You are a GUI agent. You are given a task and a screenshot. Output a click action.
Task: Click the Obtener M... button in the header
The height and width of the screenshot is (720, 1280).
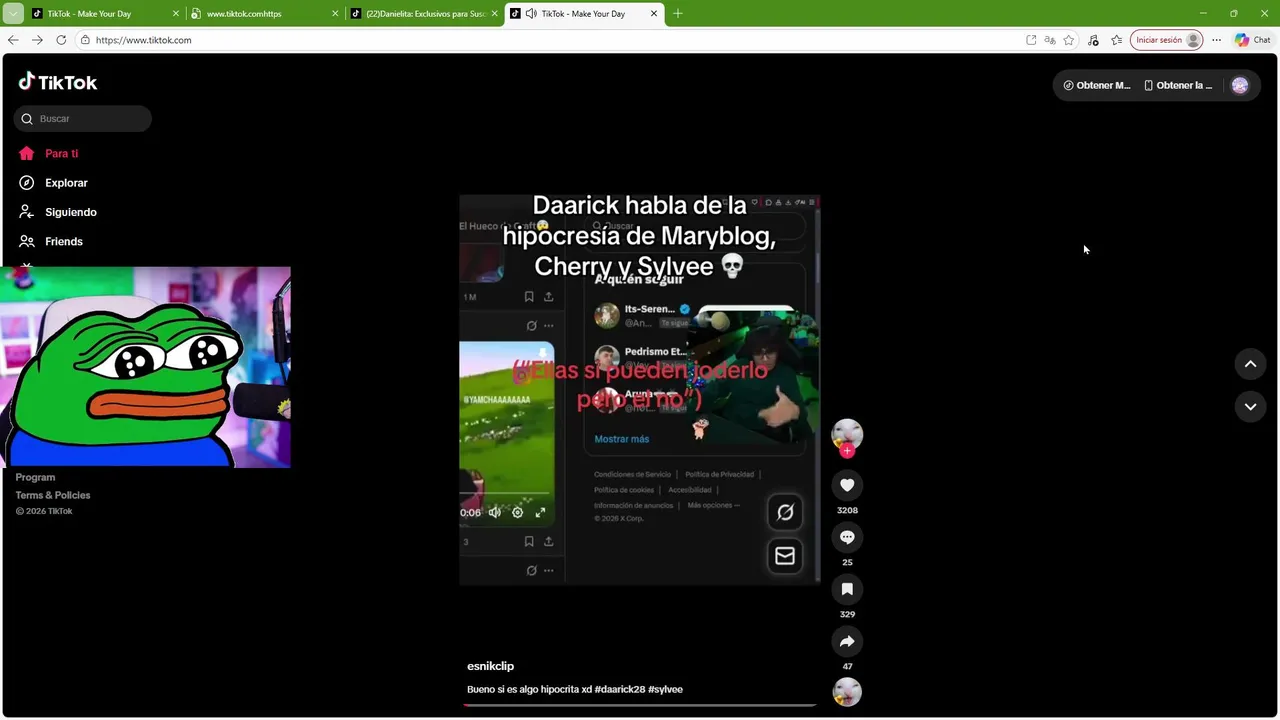[1096, 85]
